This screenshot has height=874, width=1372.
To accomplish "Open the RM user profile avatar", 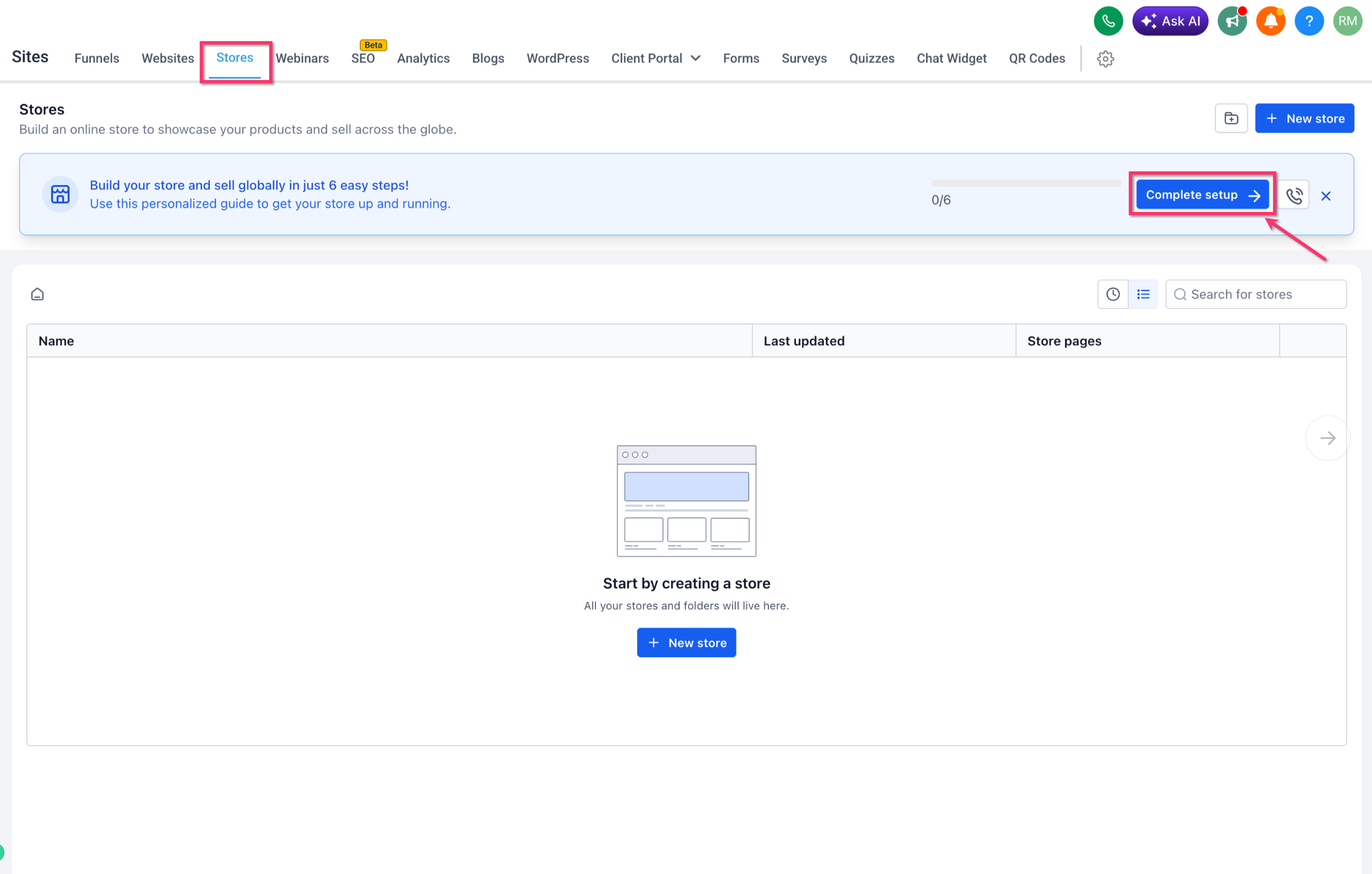I will point(1347,21).
